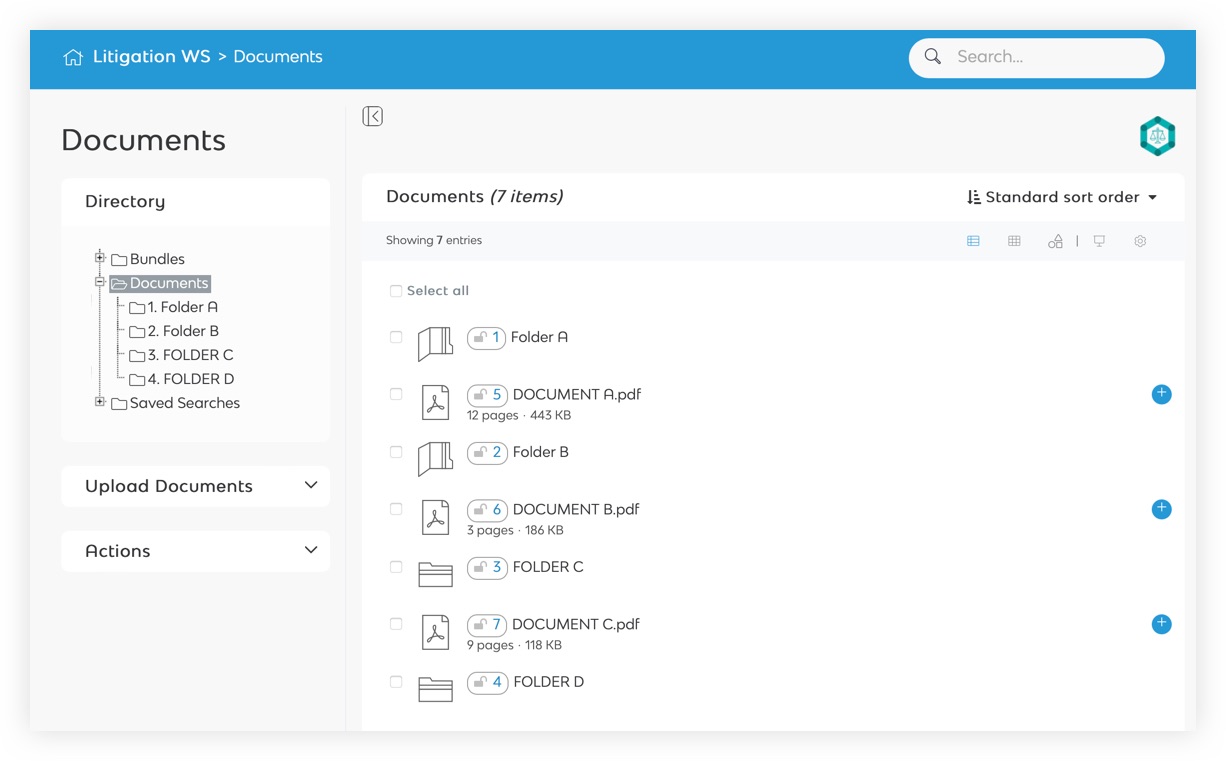Collapse the sidebar panel arrow icon

[373, 116]
